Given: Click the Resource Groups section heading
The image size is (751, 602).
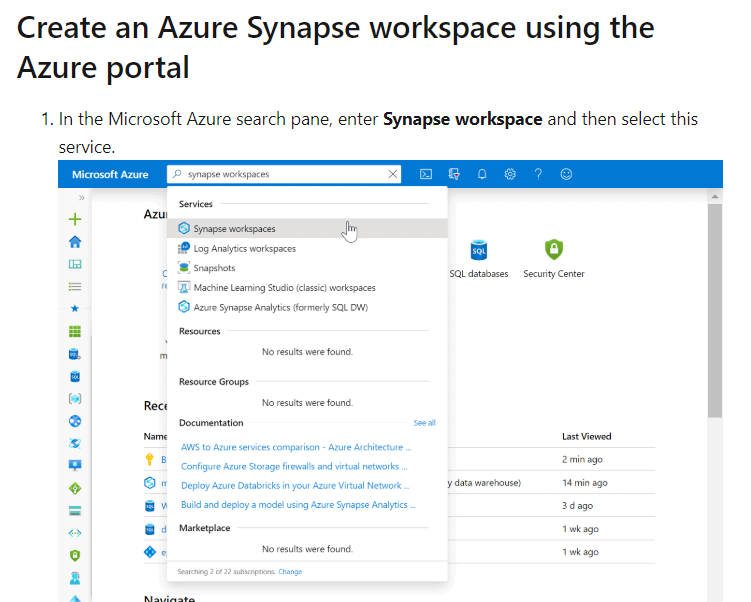Looking at the screenshot, I should (x=214, y=382).
